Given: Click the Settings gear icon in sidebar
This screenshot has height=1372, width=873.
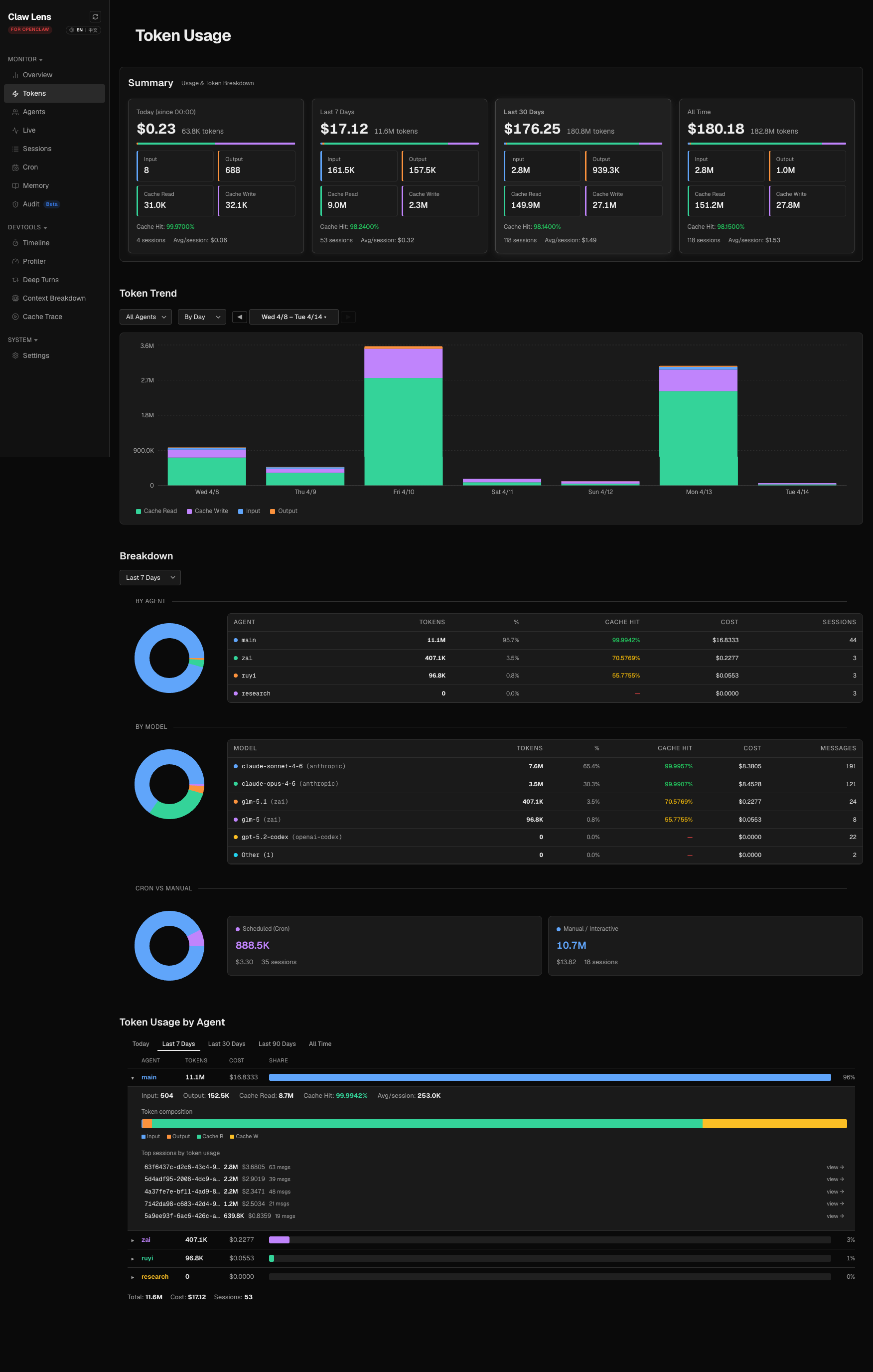Looking at the screenshot, I should (15, 355).
